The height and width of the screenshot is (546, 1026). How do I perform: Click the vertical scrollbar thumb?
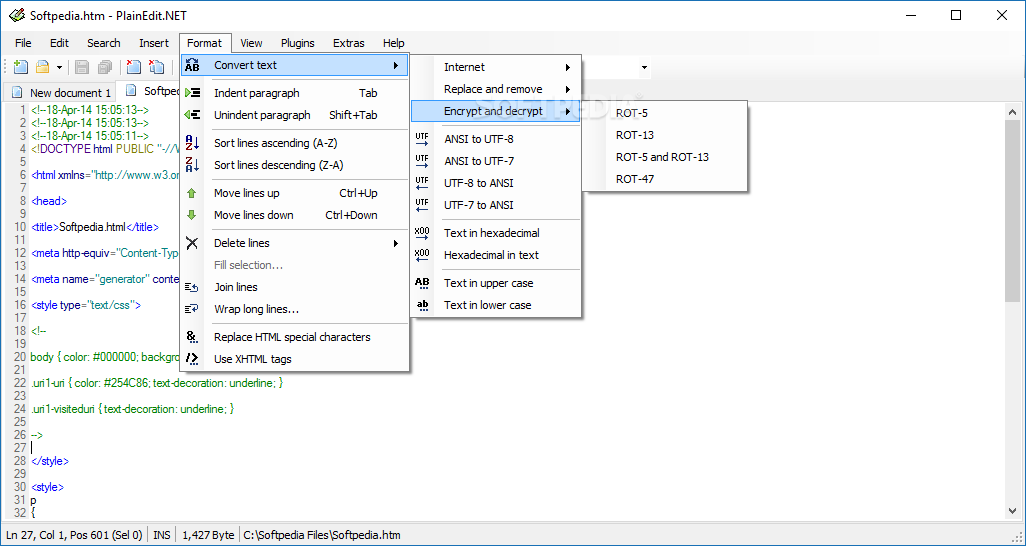point(1012,211)
